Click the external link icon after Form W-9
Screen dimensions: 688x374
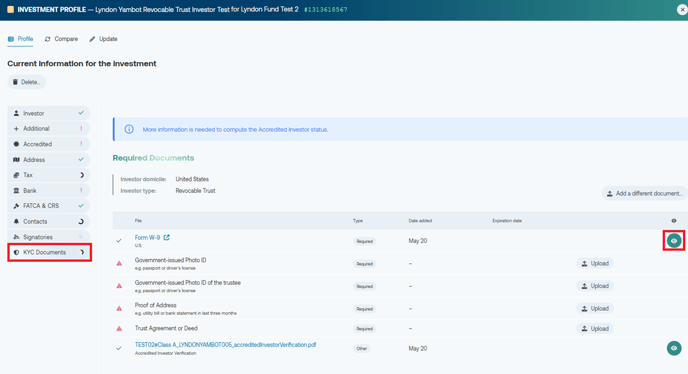coord(166,237)
